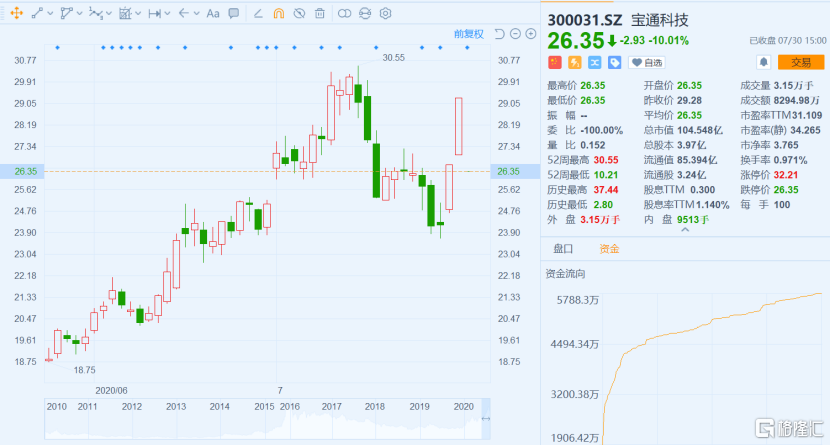
Task: Click the tall red candlestick at far right
Action: coord(458,126)
